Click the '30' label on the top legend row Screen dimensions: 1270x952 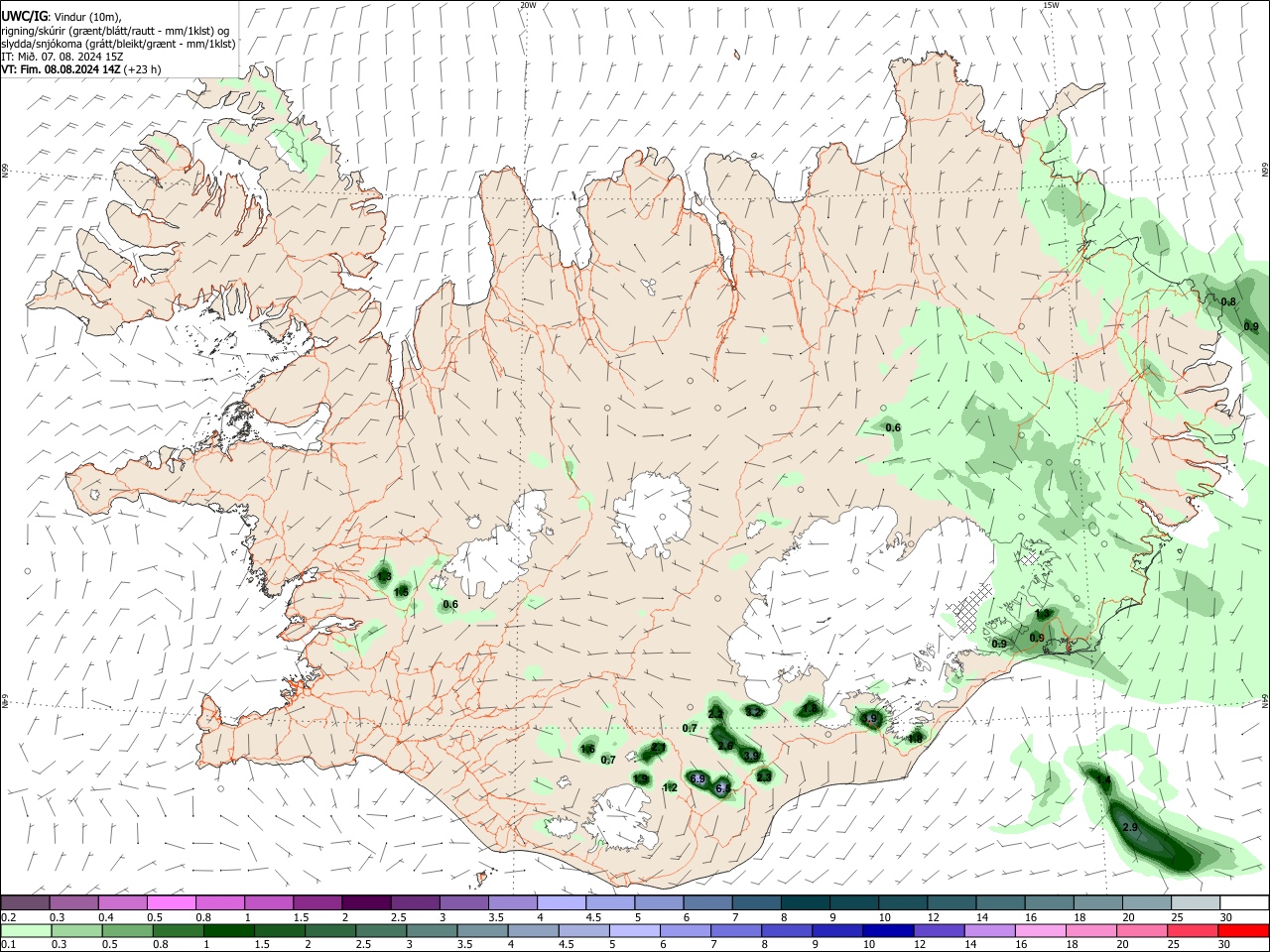(x=1226, y=917)
